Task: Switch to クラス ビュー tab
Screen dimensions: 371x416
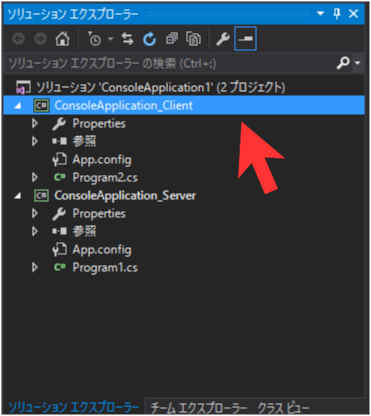Action: pyautogui.click(x=283, y=408)
